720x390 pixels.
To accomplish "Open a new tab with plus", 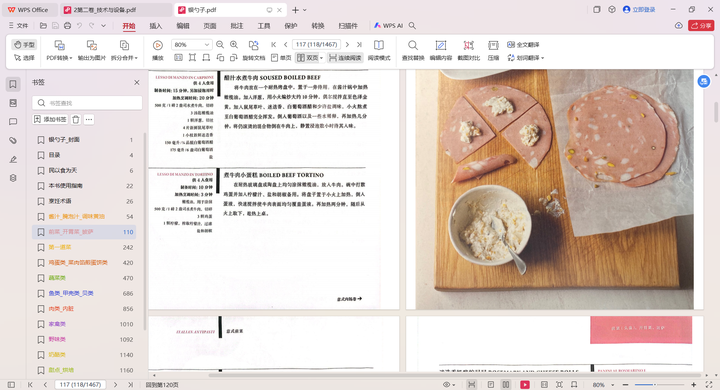I will point(295,10).
